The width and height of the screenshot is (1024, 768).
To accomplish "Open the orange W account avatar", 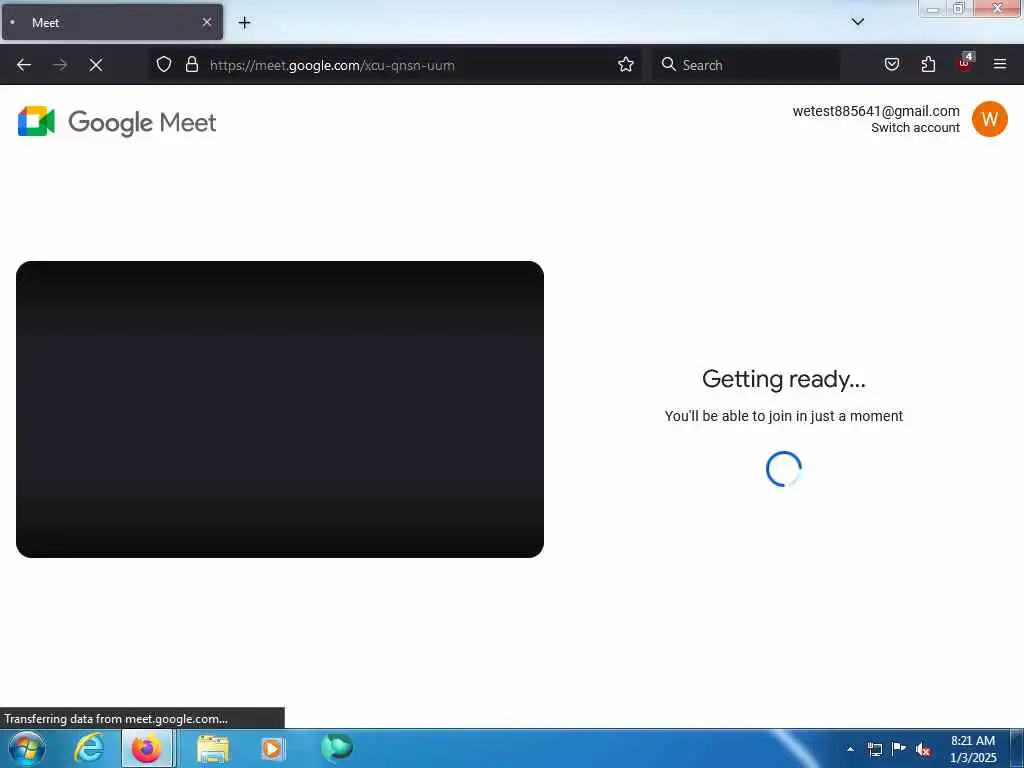I will click(x=989, y=119).
